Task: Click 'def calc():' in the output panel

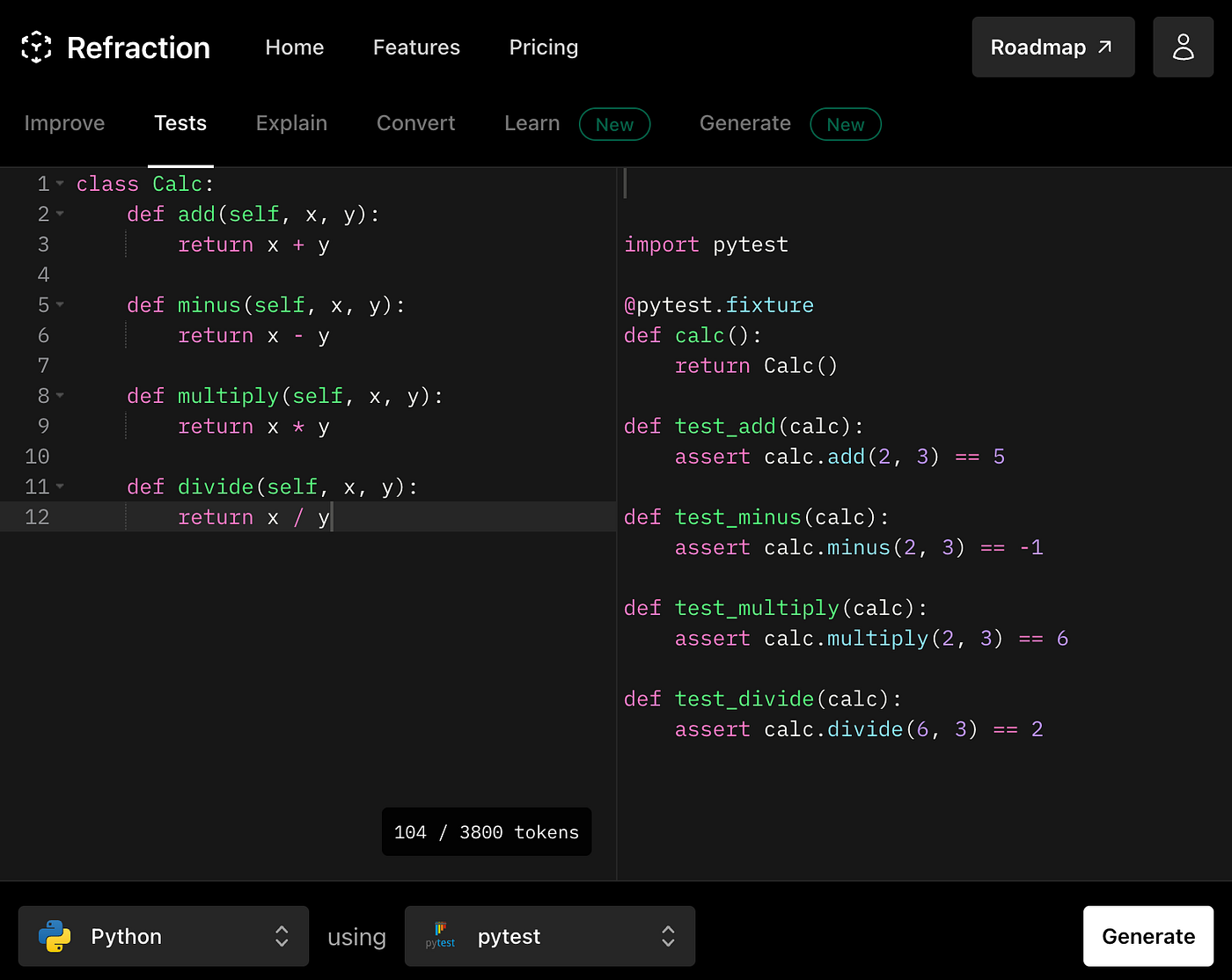Action: (x=693, y=335)
